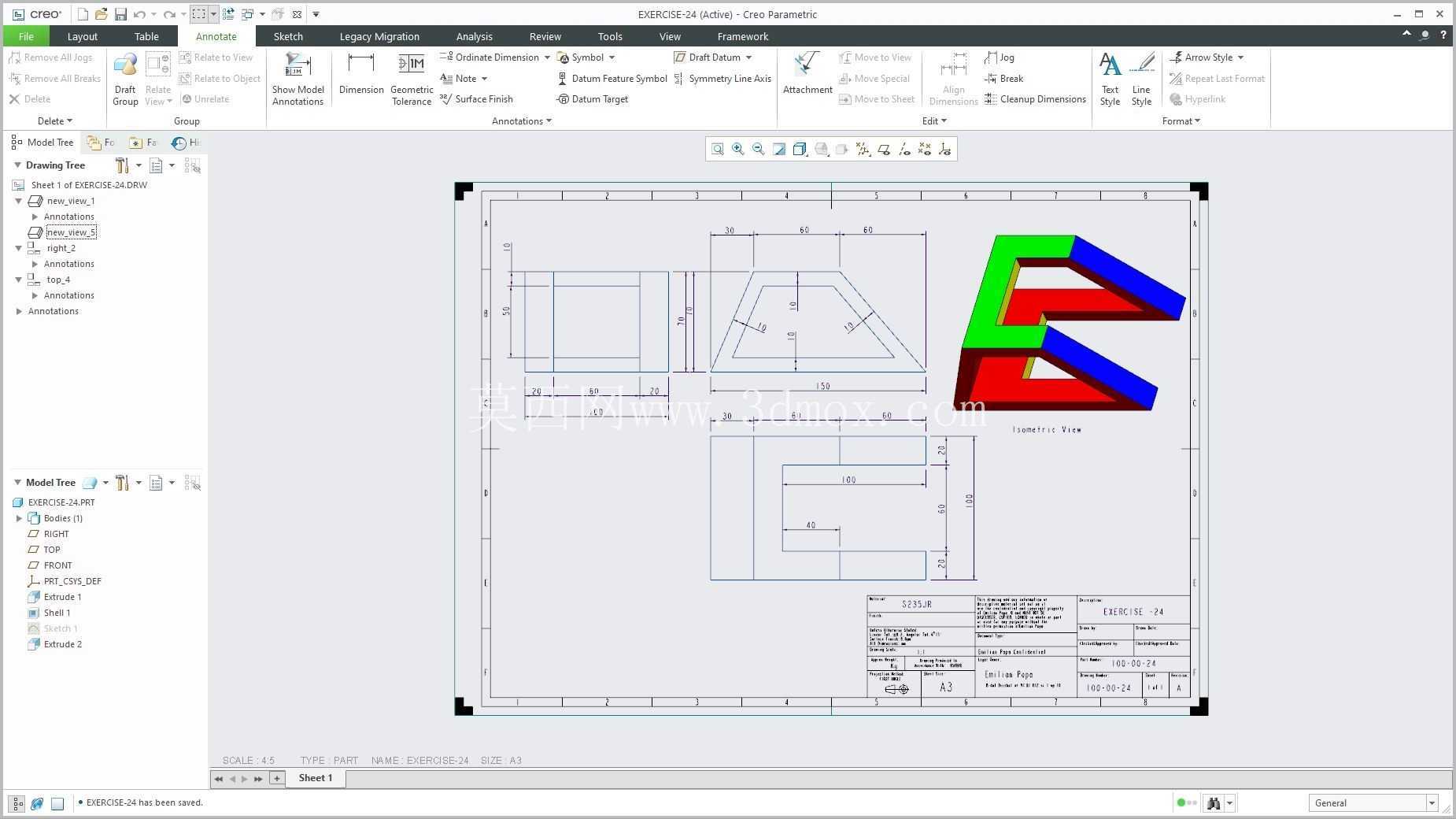Expand the Format group menu
1456x819 pixels.
[1181, 121]
